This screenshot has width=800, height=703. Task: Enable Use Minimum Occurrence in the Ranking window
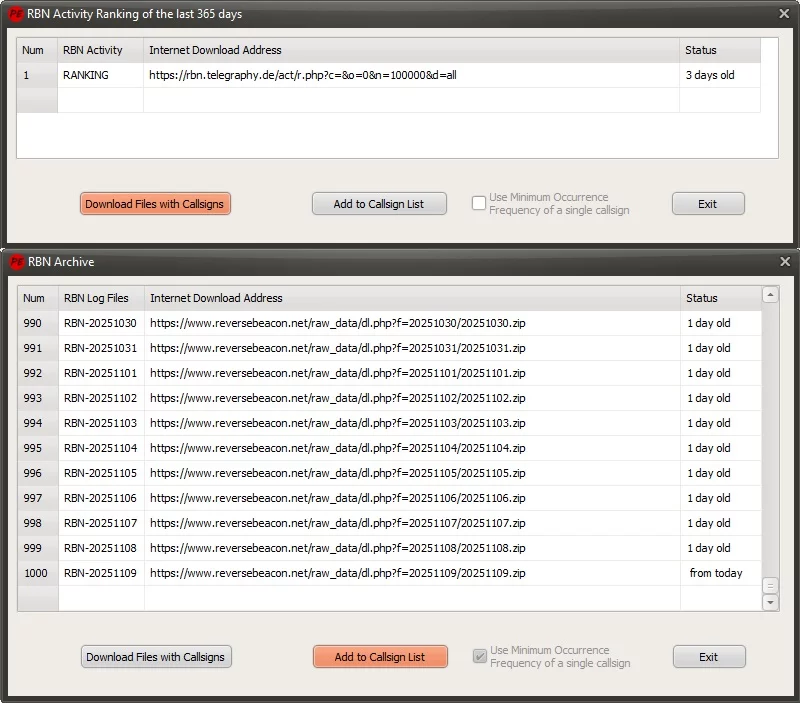coord(479,203)
